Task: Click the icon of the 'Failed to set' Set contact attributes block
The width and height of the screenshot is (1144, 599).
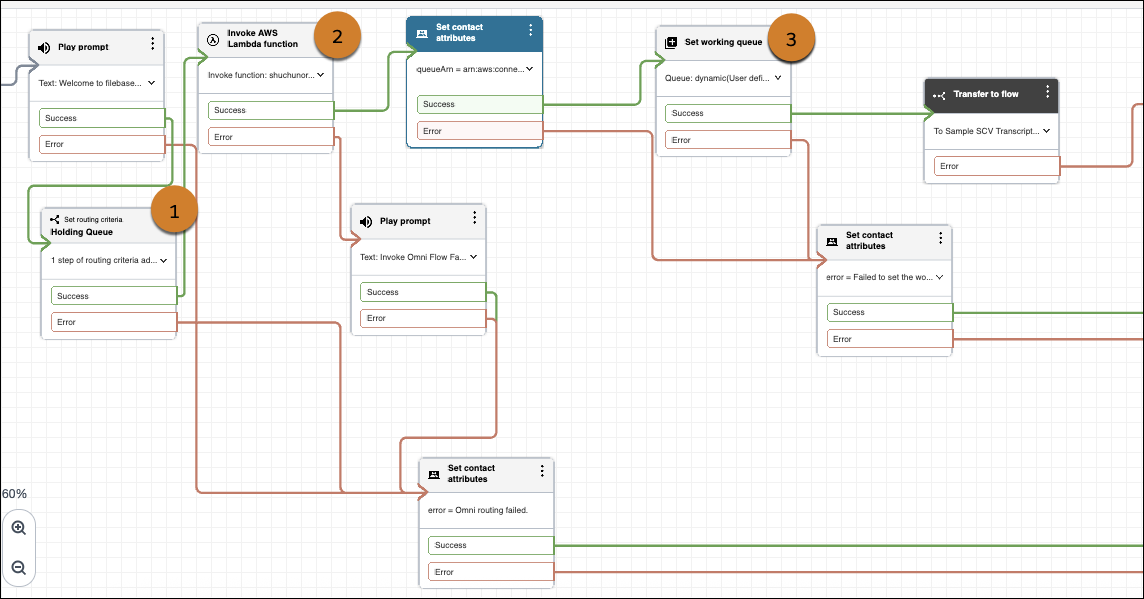Action: point(832,241)
